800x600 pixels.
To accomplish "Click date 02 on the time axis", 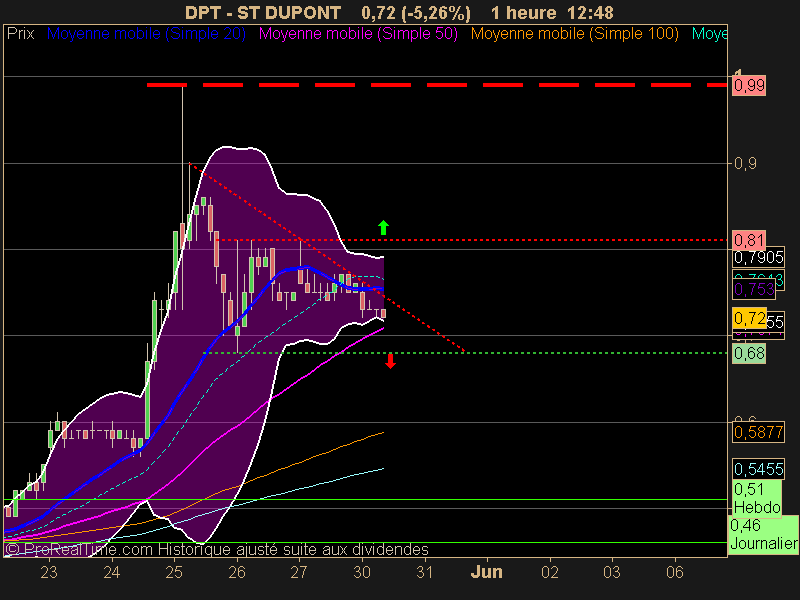I will click(x=549, y=572).
